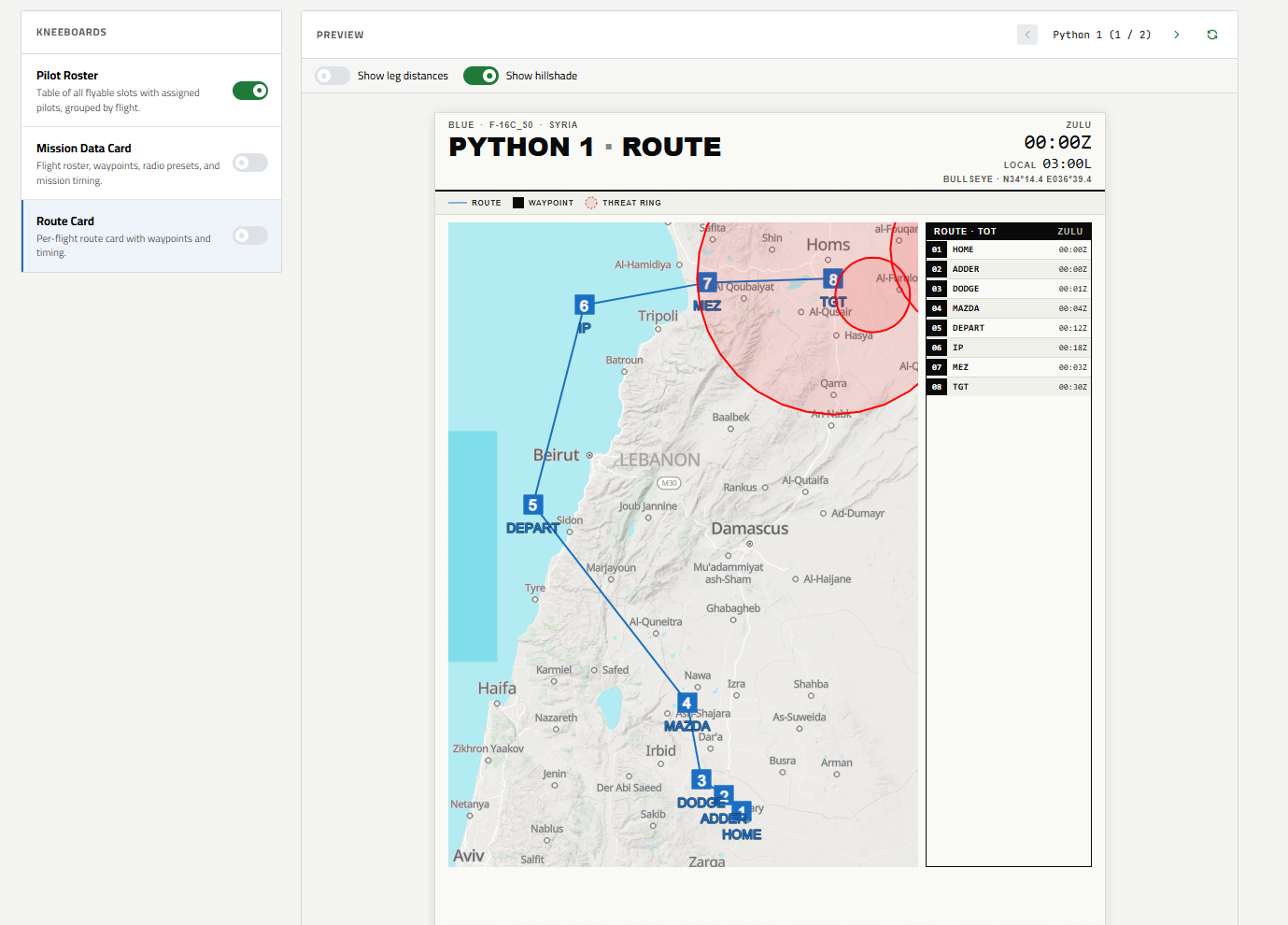Viewport: 1288px width, 925px height.
Task: Select the Mission Data Card entry
Action: 151,164
